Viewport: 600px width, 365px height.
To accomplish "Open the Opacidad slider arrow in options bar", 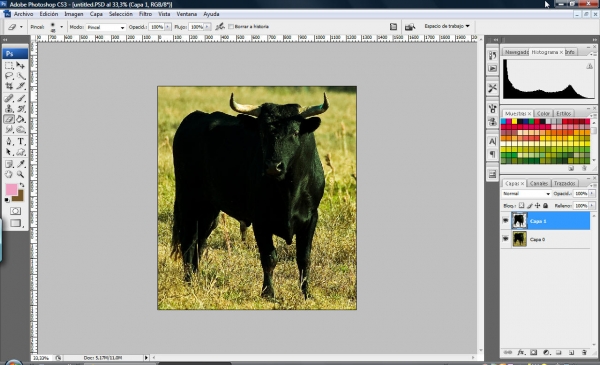I will (x=168, y=27).
